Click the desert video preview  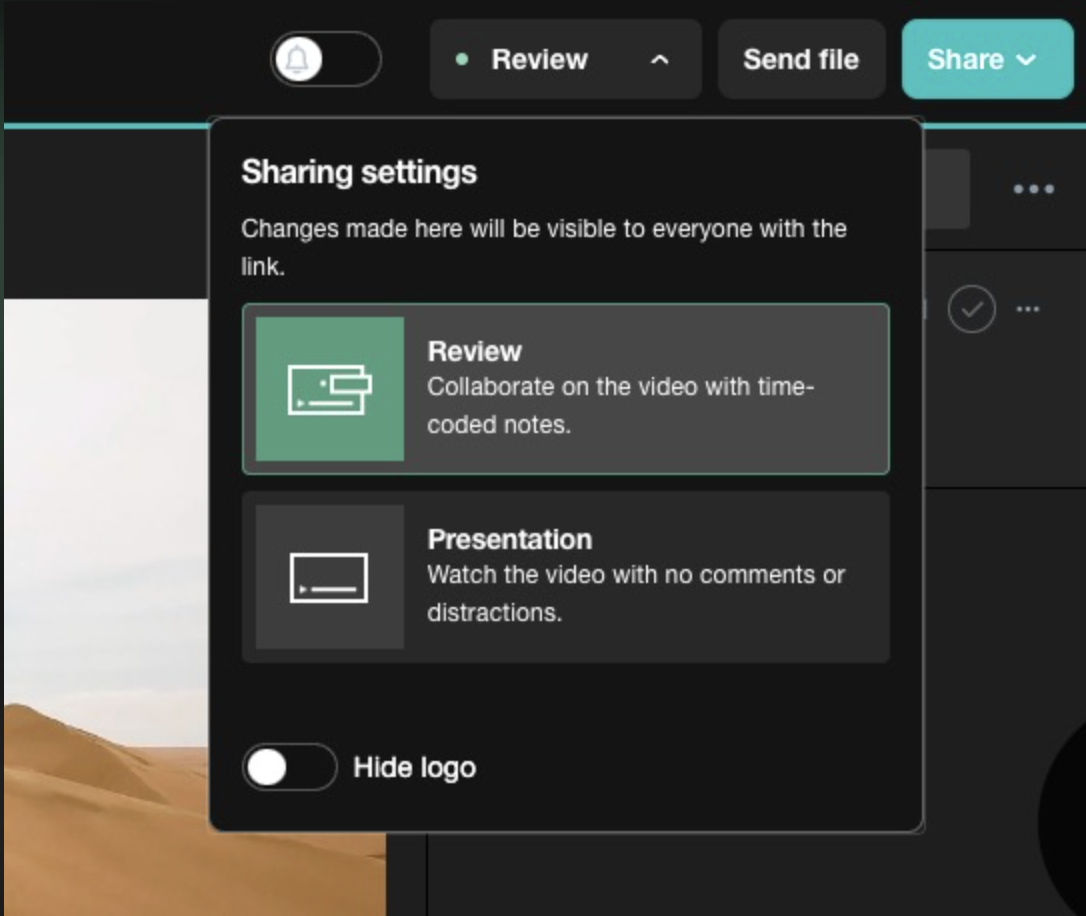[x=106, y=607]
